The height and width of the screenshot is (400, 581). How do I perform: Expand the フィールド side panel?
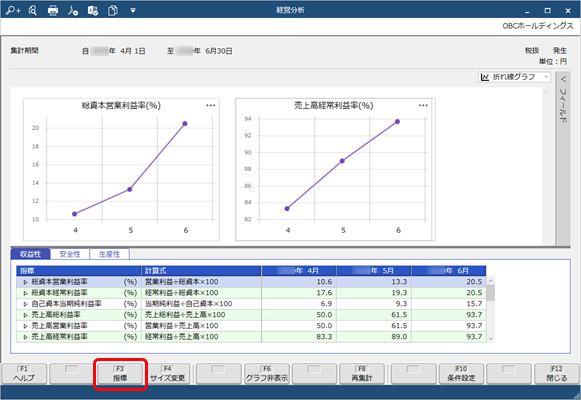[x=563, y=99]
